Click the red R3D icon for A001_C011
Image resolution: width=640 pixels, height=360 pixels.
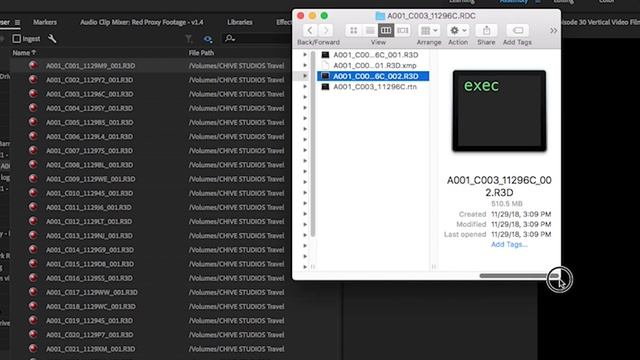coord(33,207)
